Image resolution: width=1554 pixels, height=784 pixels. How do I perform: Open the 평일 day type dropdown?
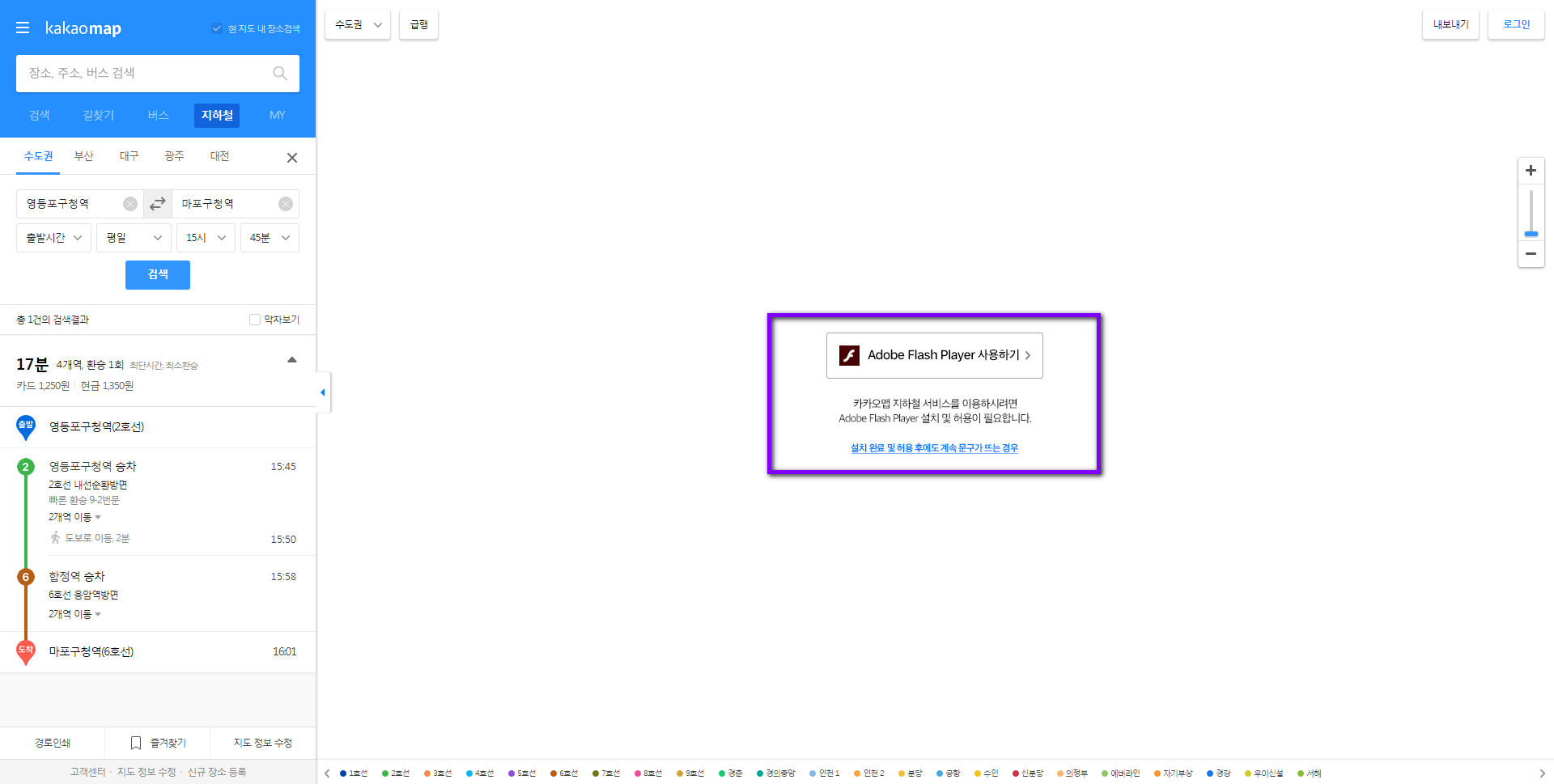134,238
